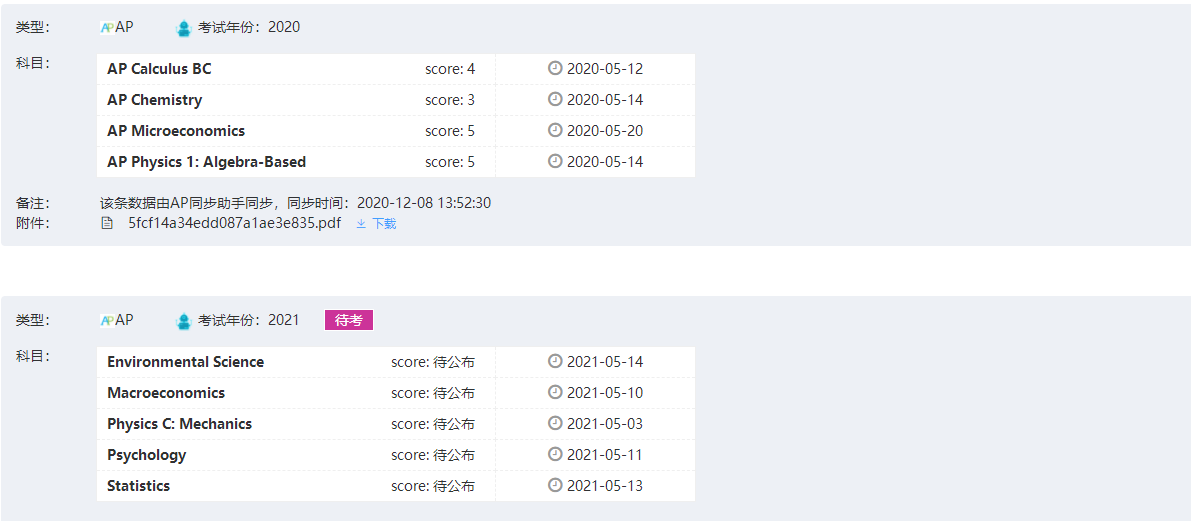Select the AP Chemistry subject row
1191x521 pixels.
[396, 100]
